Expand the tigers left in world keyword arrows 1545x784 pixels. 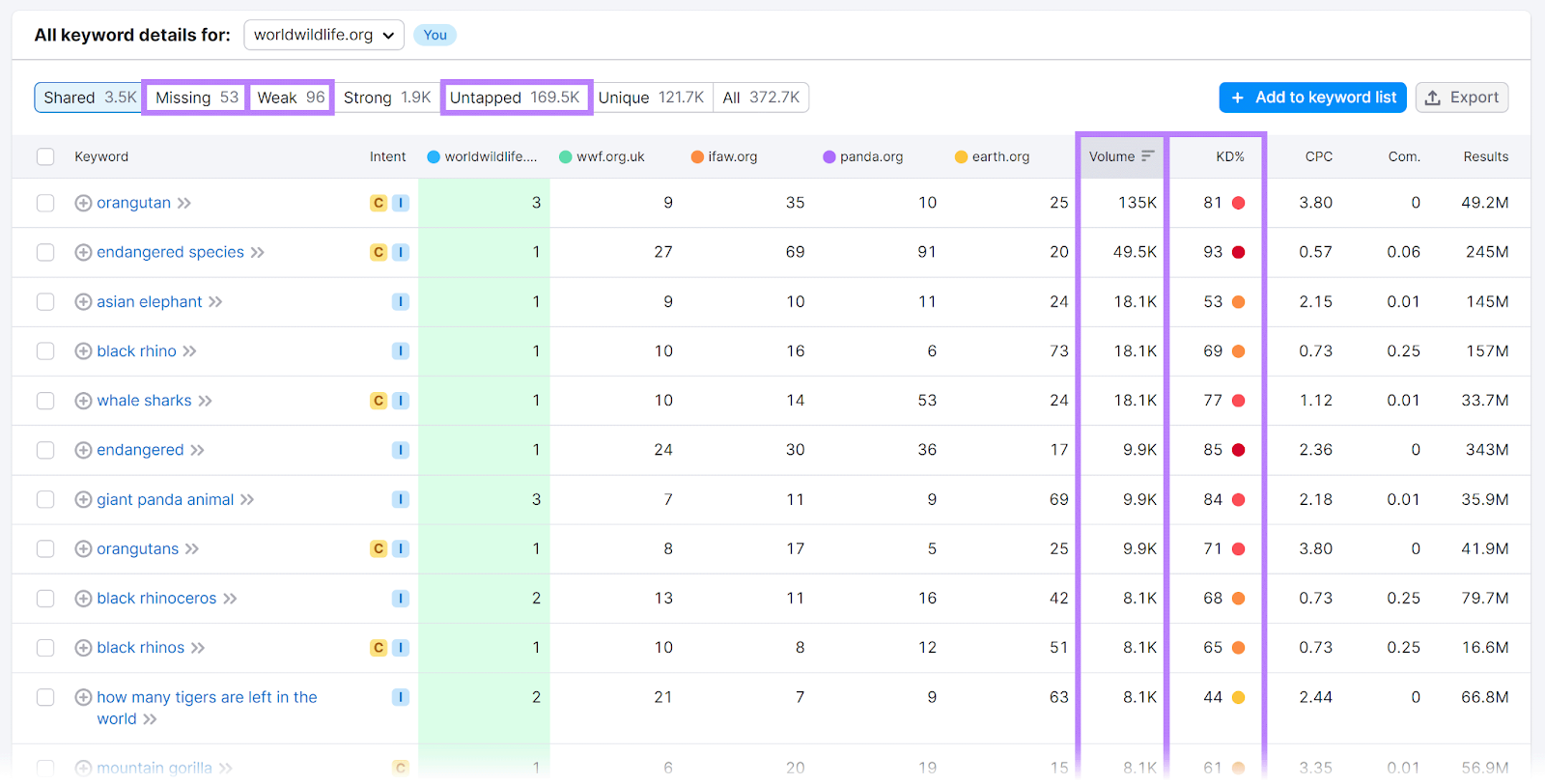pos(150,719)
